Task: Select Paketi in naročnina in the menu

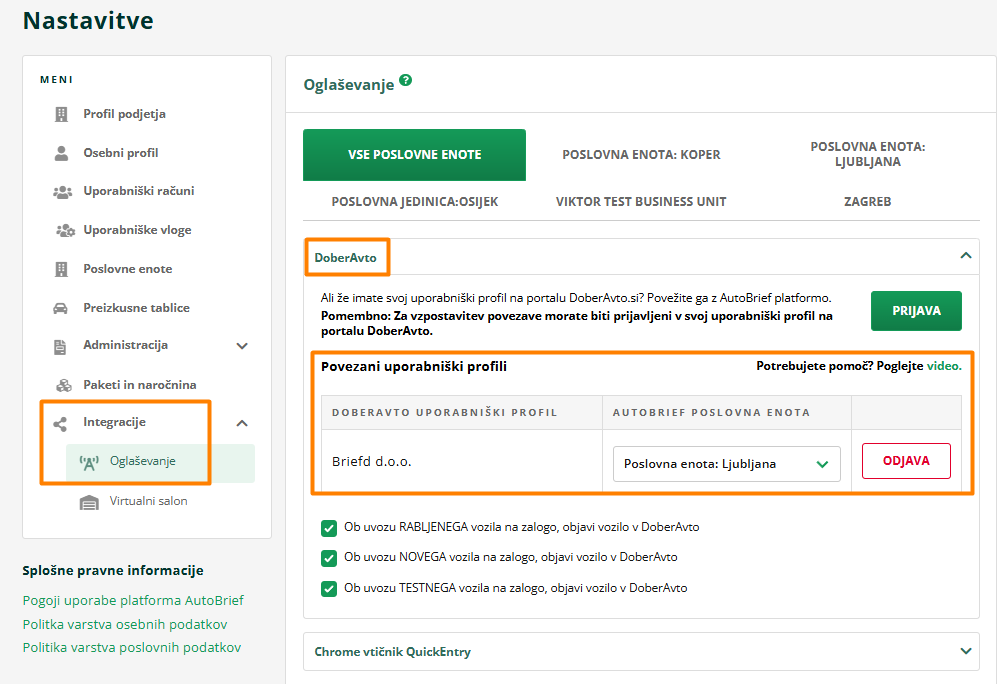Action: pyautogui.click(x=140, y=385)
